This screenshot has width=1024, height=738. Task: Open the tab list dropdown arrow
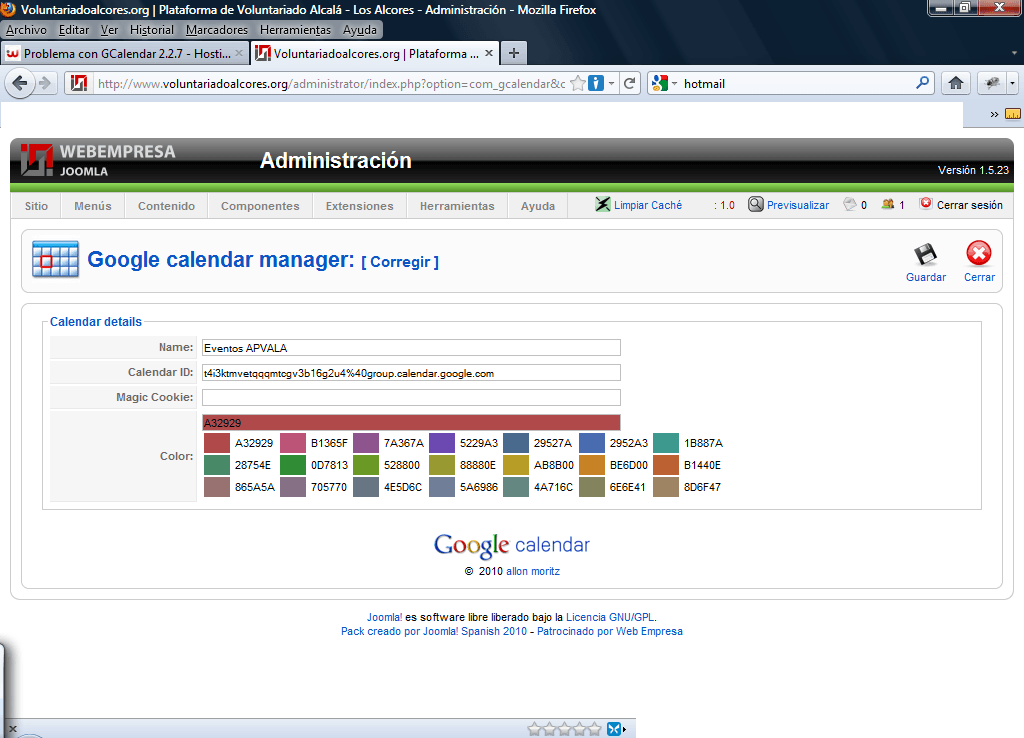(1014, 53)
